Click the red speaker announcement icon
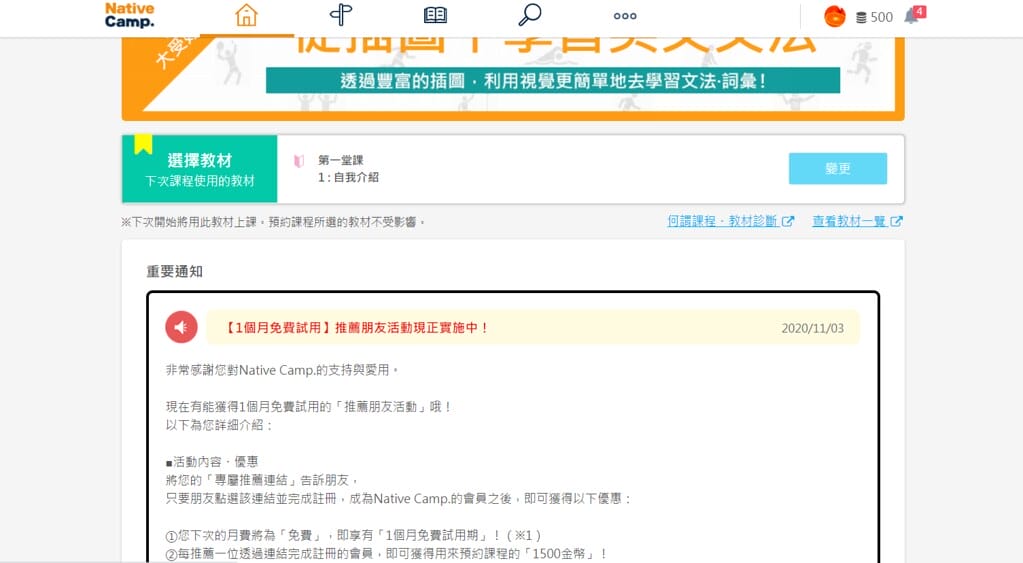This screenshot has height=563, width=1023. 181,327
